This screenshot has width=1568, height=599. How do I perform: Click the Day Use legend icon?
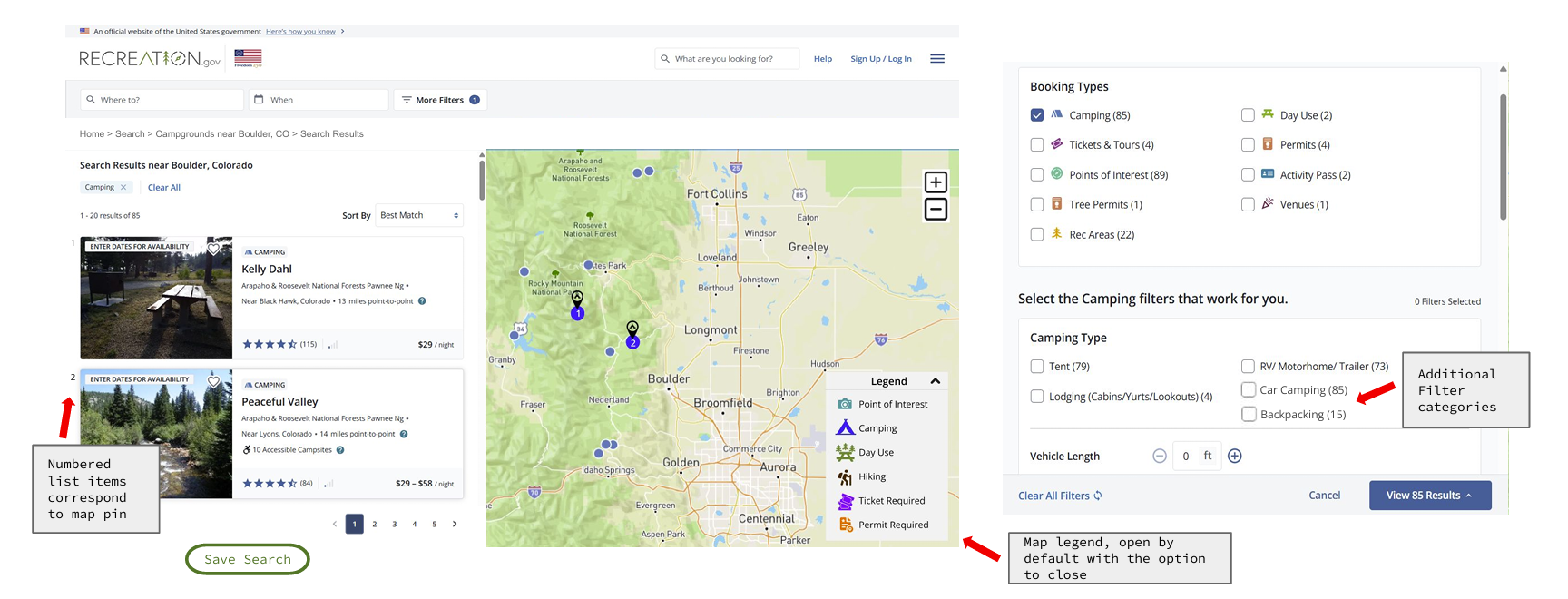tap(845, 452)
